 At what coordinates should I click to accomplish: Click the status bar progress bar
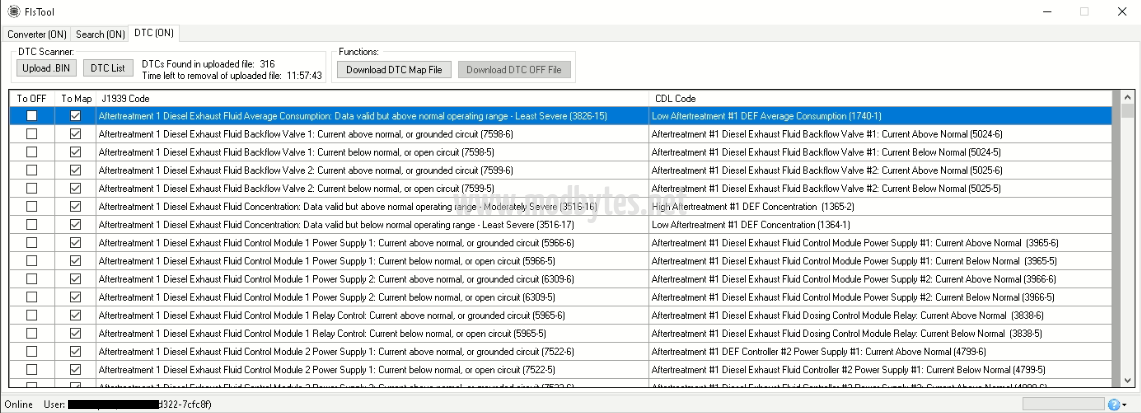click(1063, 404)
